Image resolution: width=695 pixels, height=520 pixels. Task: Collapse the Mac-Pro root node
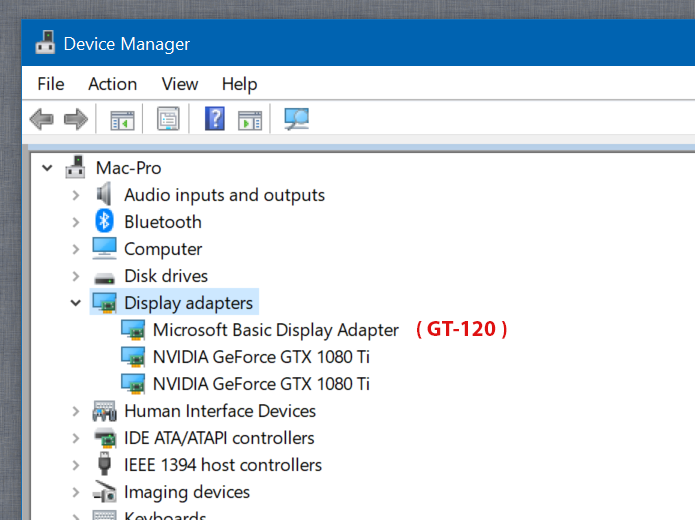[47, 168]
